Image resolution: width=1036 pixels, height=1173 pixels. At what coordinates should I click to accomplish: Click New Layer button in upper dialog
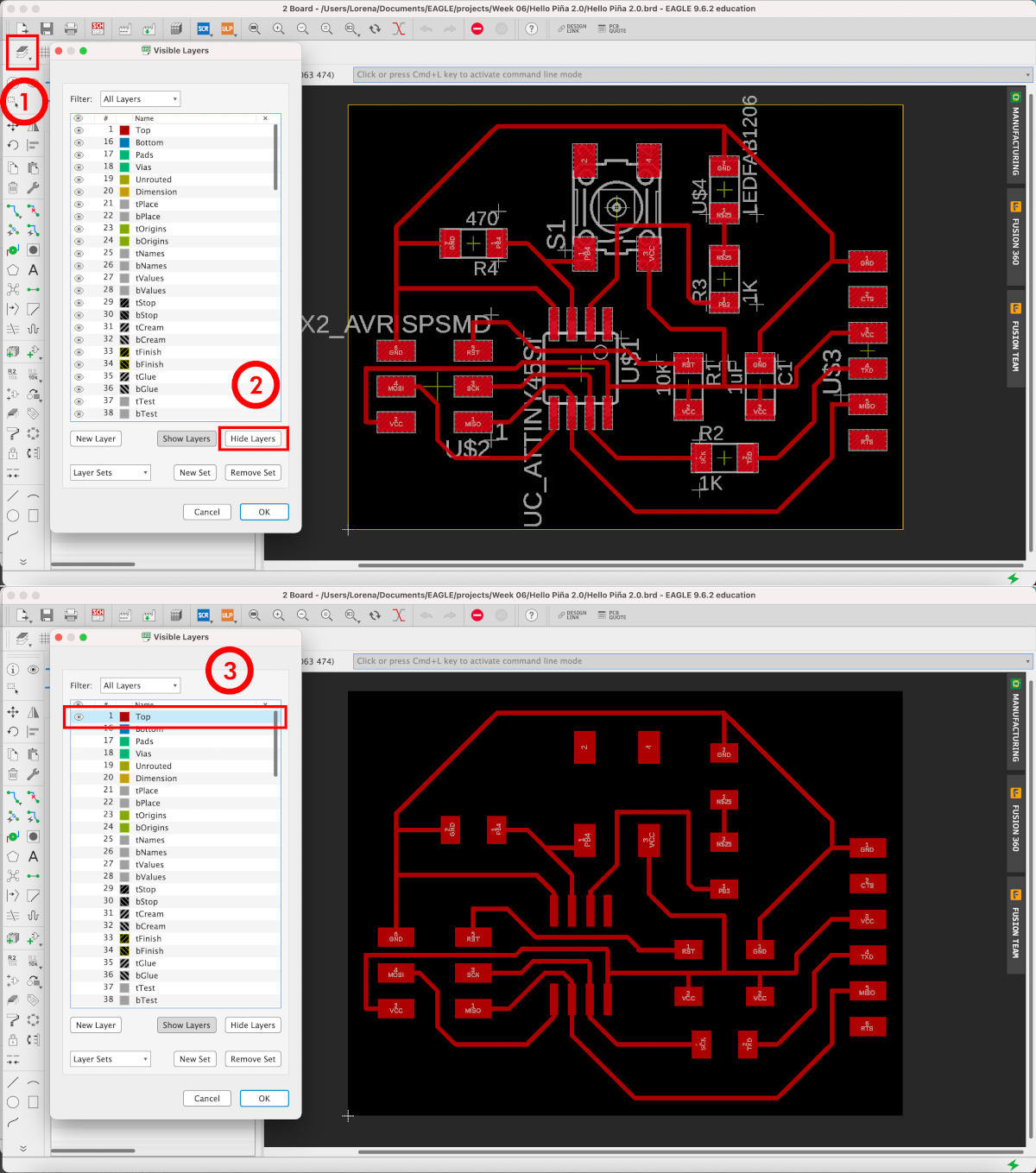96,438
